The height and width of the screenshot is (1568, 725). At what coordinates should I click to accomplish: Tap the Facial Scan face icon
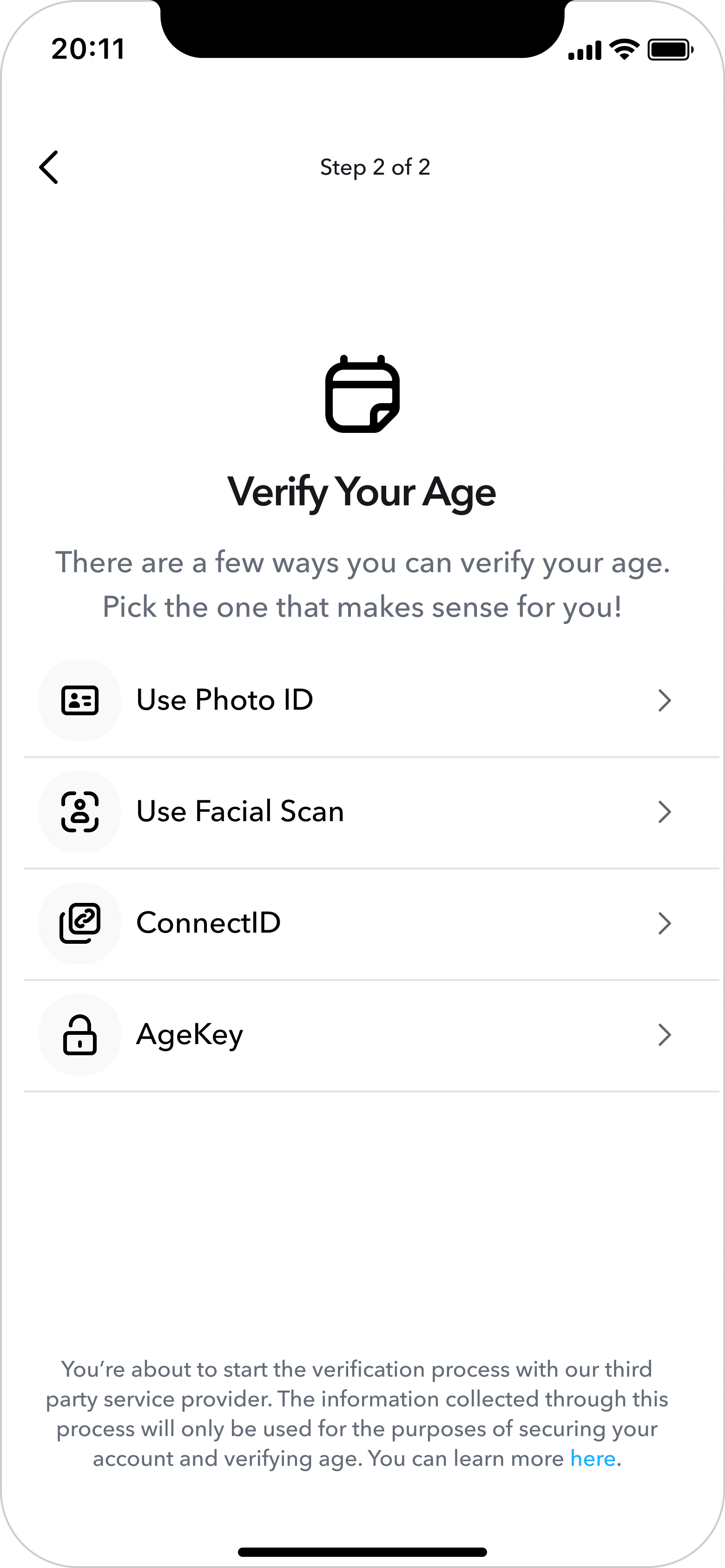coord(80,811)
